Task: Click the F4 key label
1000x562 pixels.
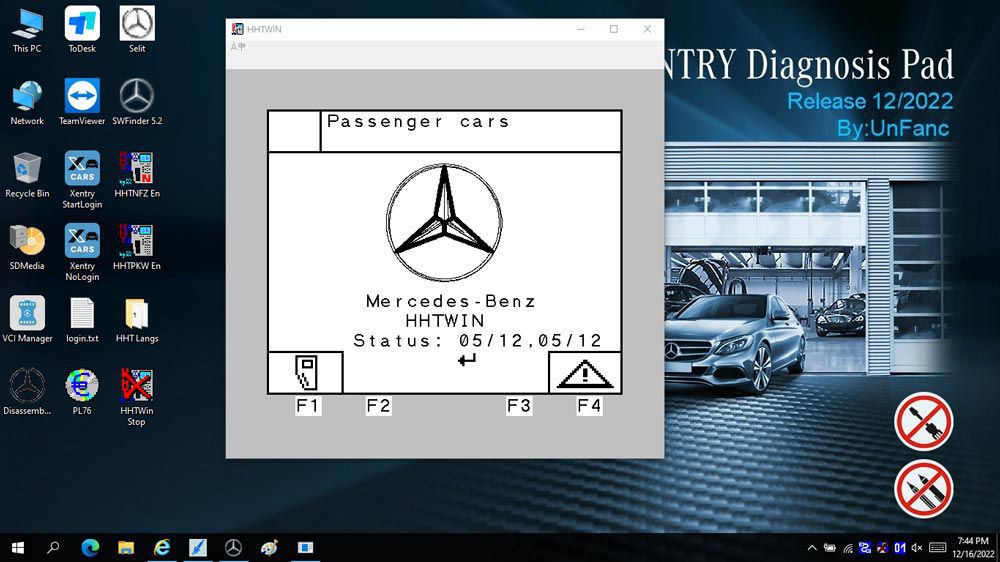Action: tap(589, 406)
